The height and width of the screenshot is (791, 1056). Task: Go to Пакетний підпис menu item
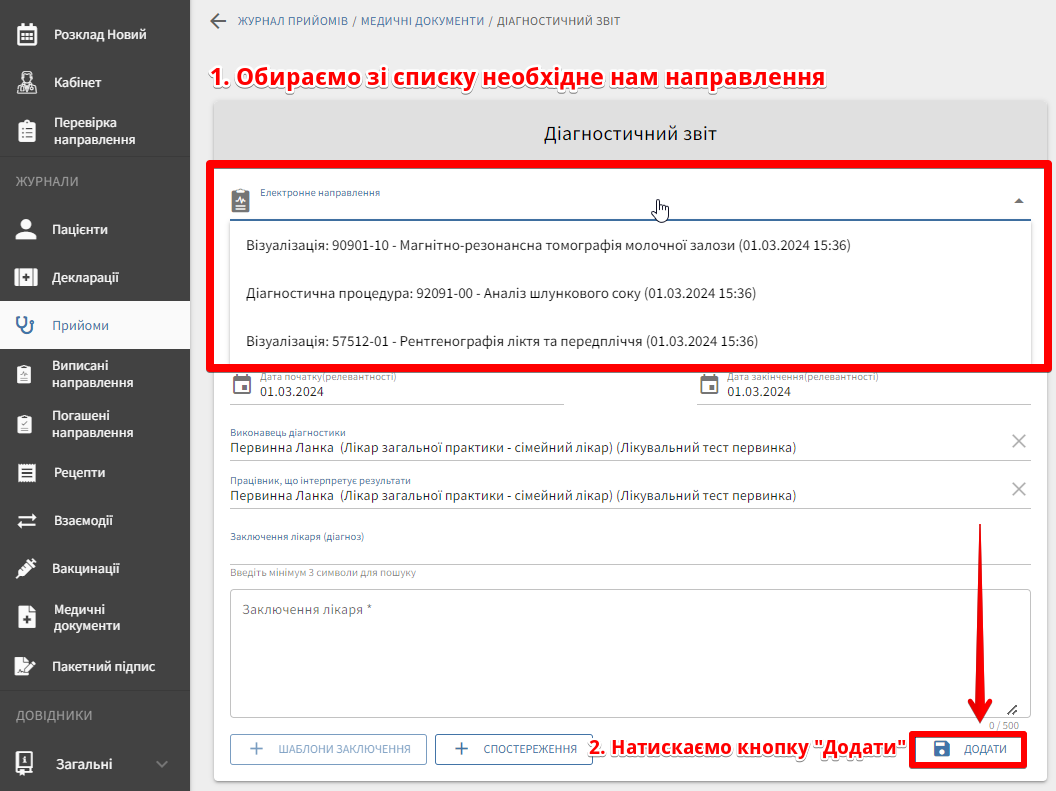pyautogui.click(x=103, y=667)
